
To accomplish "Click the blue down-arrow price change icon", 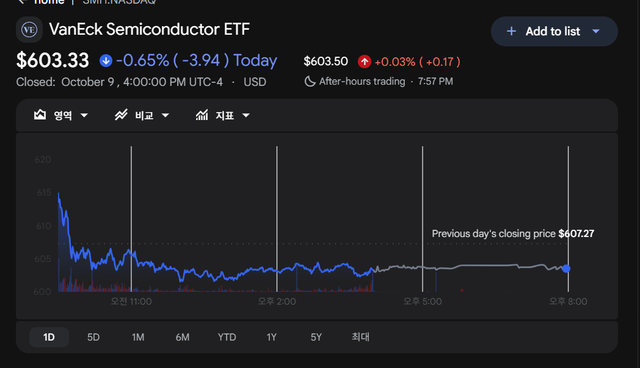I will (x=106, y=61).
